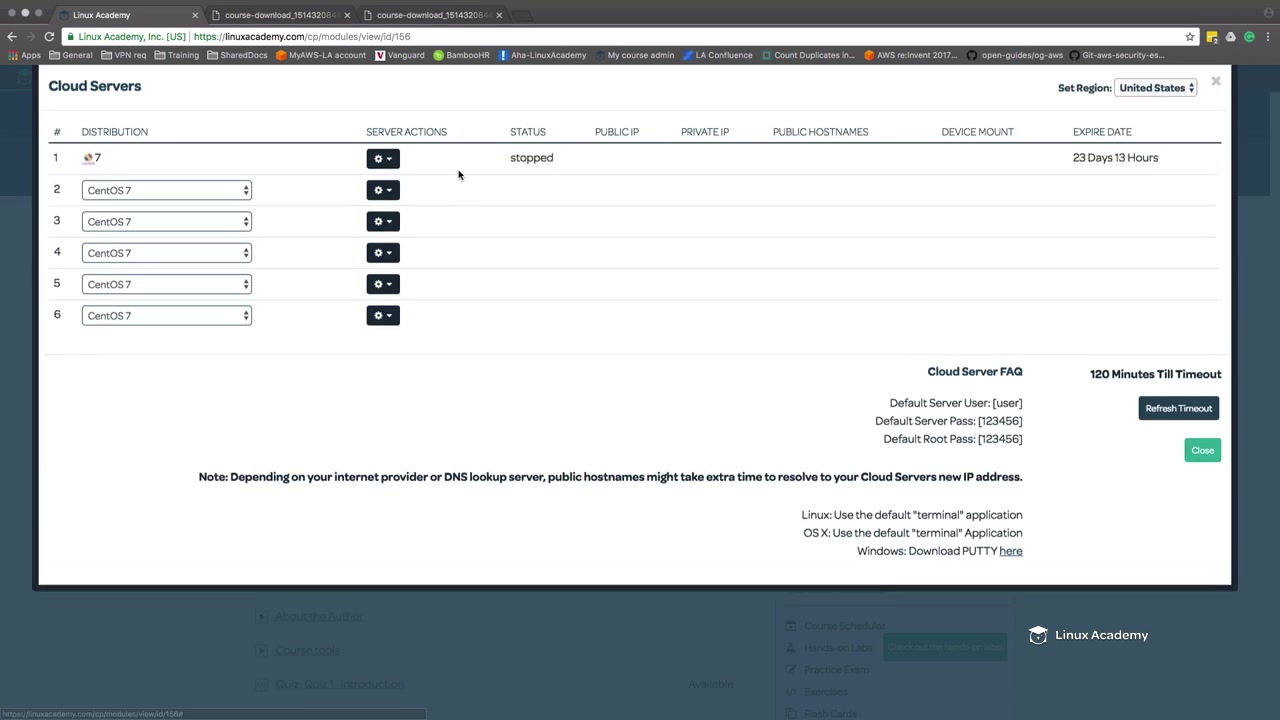1280x720 pixels.
Task: Click the Cloud Servers dialog title
Action: pyautogui.click(x=95, y=86)
